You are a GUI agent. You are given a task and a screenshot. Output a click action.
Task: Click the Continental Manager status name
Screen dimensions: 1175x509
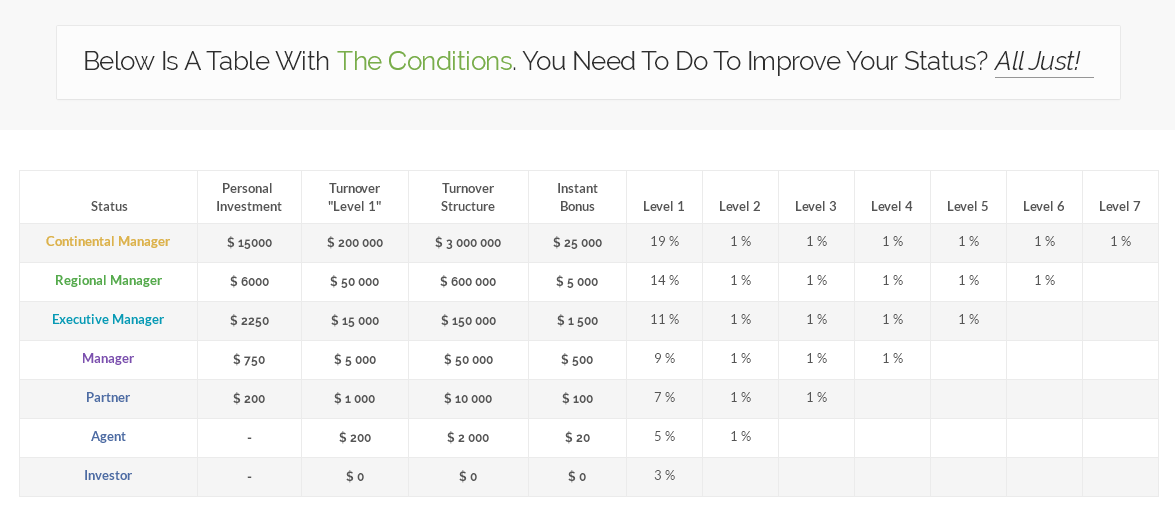[108, 241]
